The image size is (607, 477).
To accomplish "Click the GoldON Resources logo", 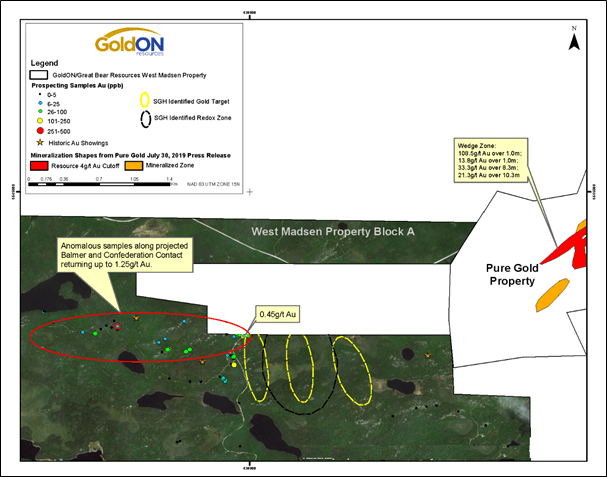I will tap(129, 42).
